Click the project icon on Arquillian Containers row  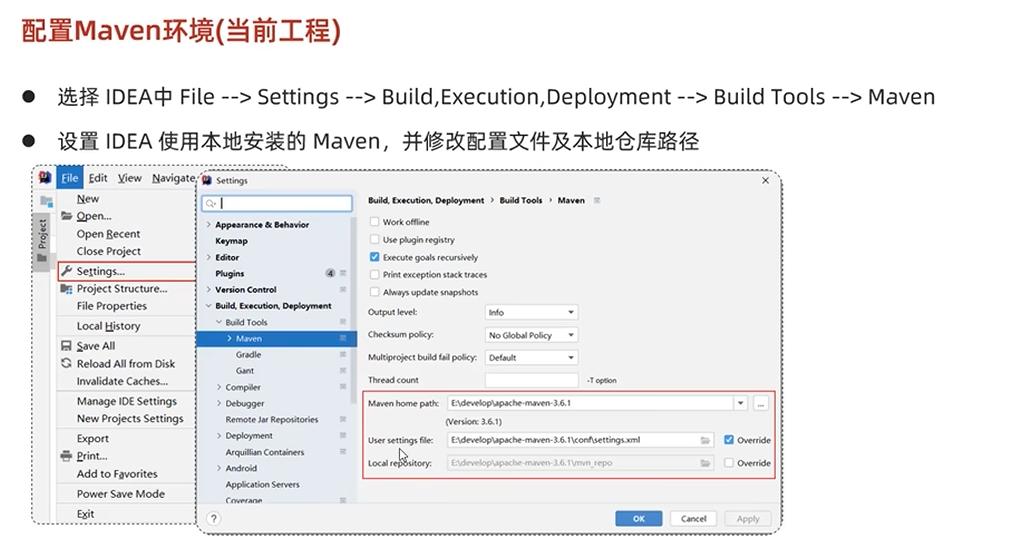(343, 452)
